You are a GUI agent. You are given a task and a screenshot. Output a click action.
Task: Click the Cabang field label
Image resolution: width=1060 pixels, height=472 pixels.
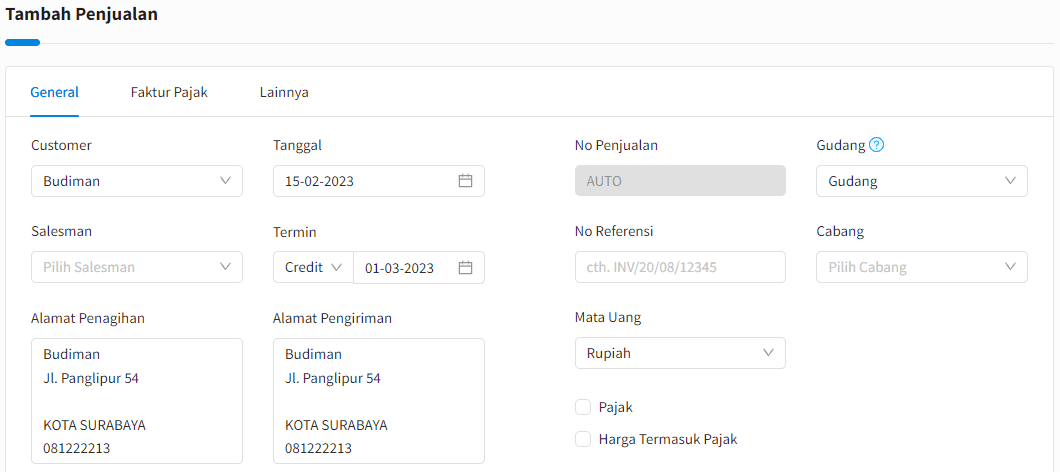point(840,231)
